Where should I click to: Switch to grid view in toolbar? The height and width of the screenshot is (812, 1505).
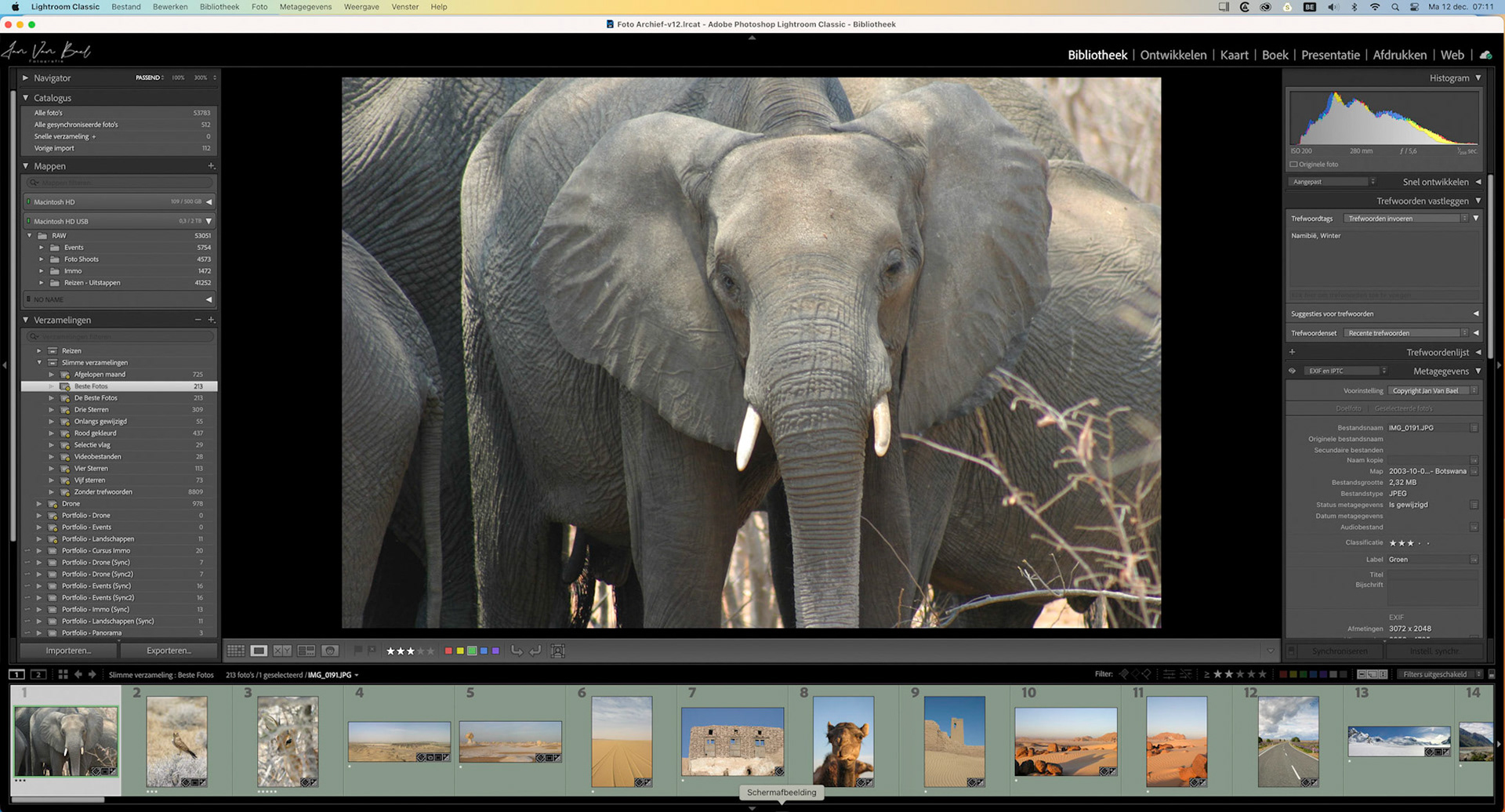coord(235,651)
